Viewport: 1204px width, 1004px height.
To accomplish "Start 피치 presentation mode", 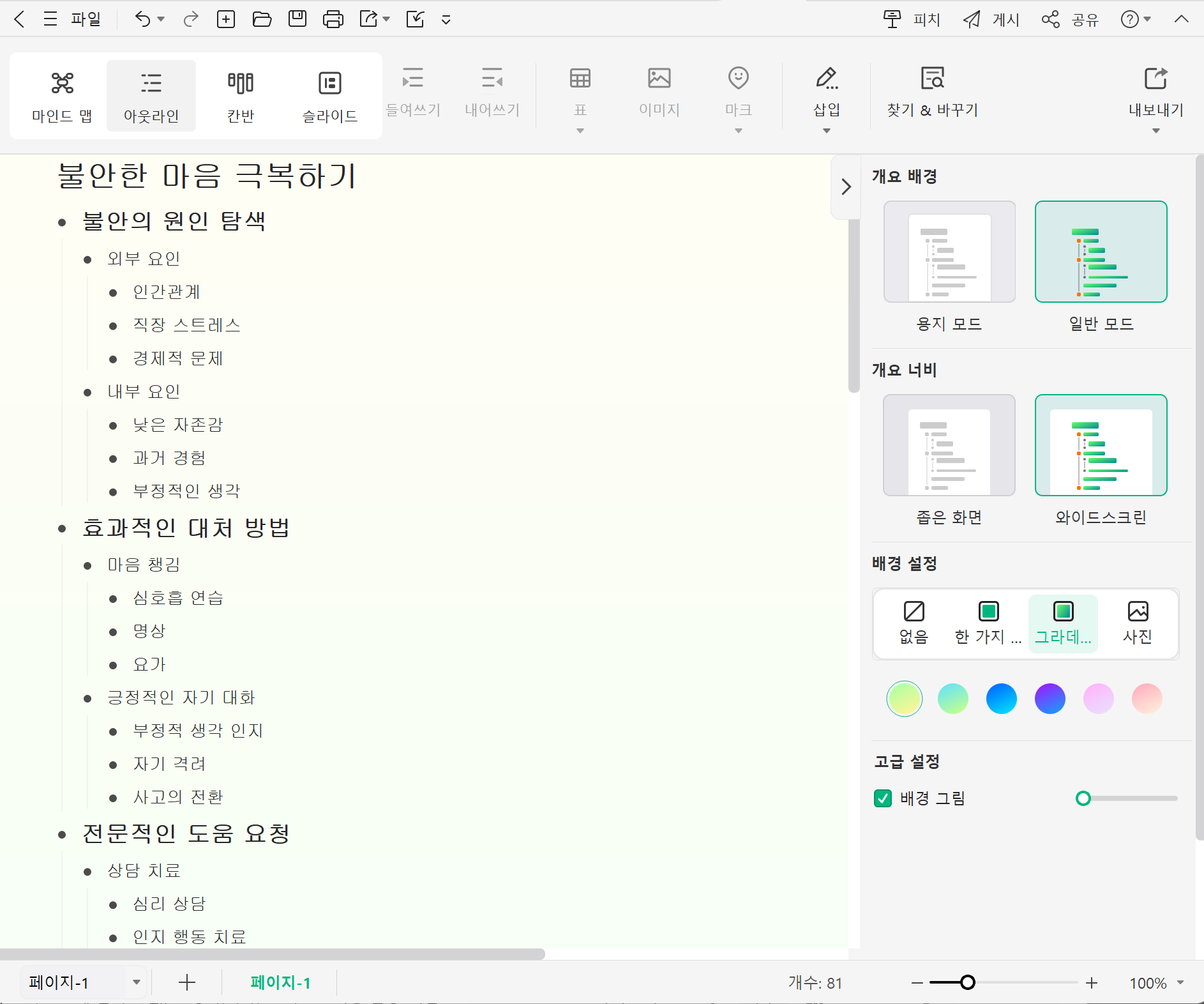I will point(912,20).
